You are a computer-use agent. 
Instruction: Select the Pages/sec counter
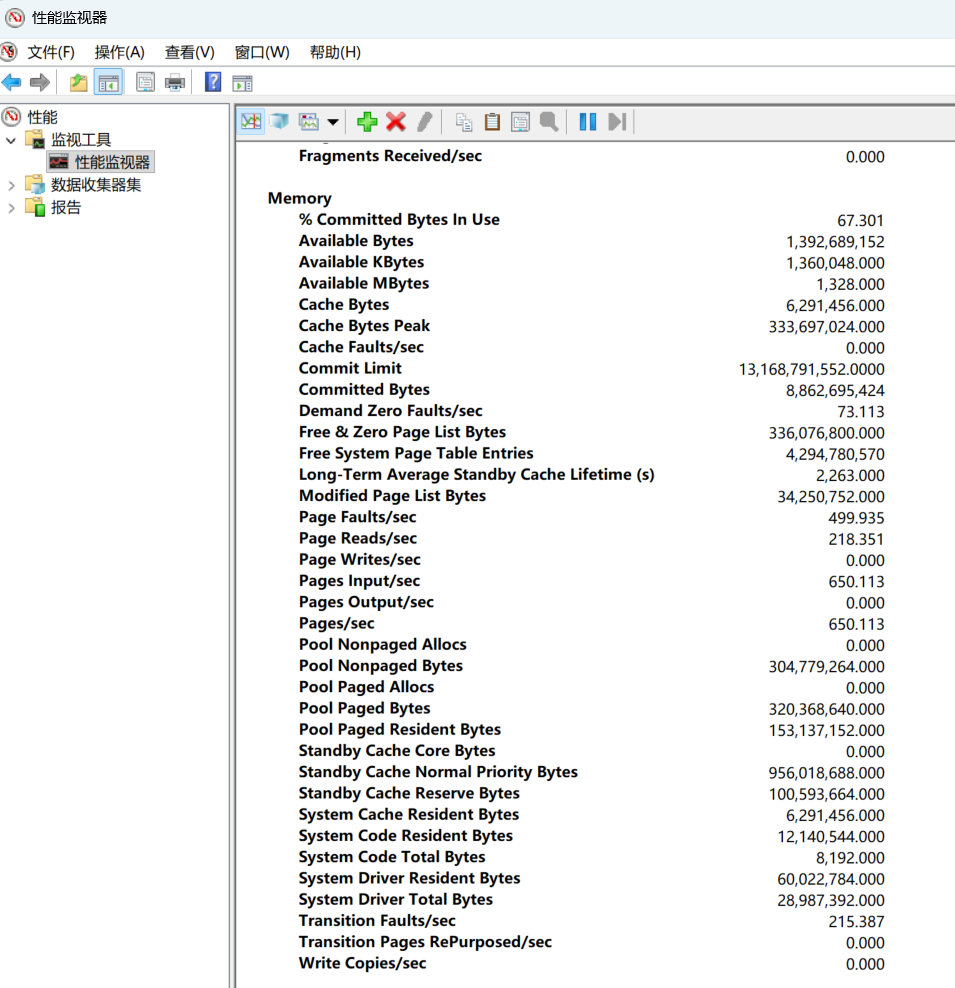[336, 623]
